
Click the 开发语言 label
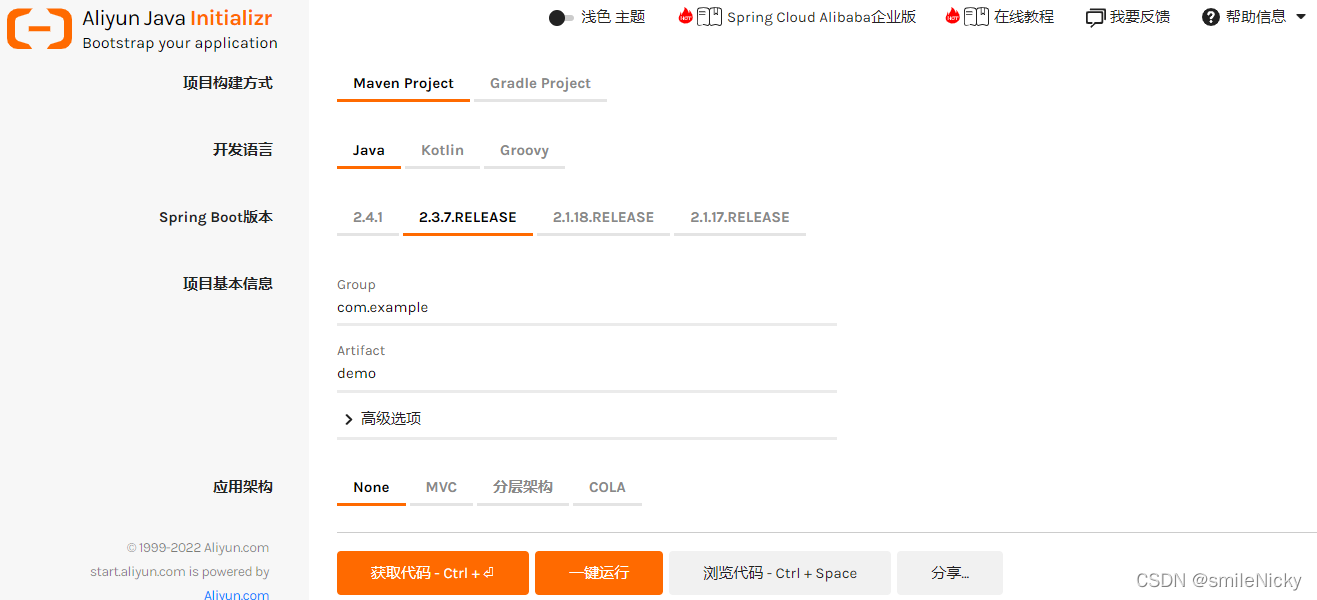coord(243,150)
